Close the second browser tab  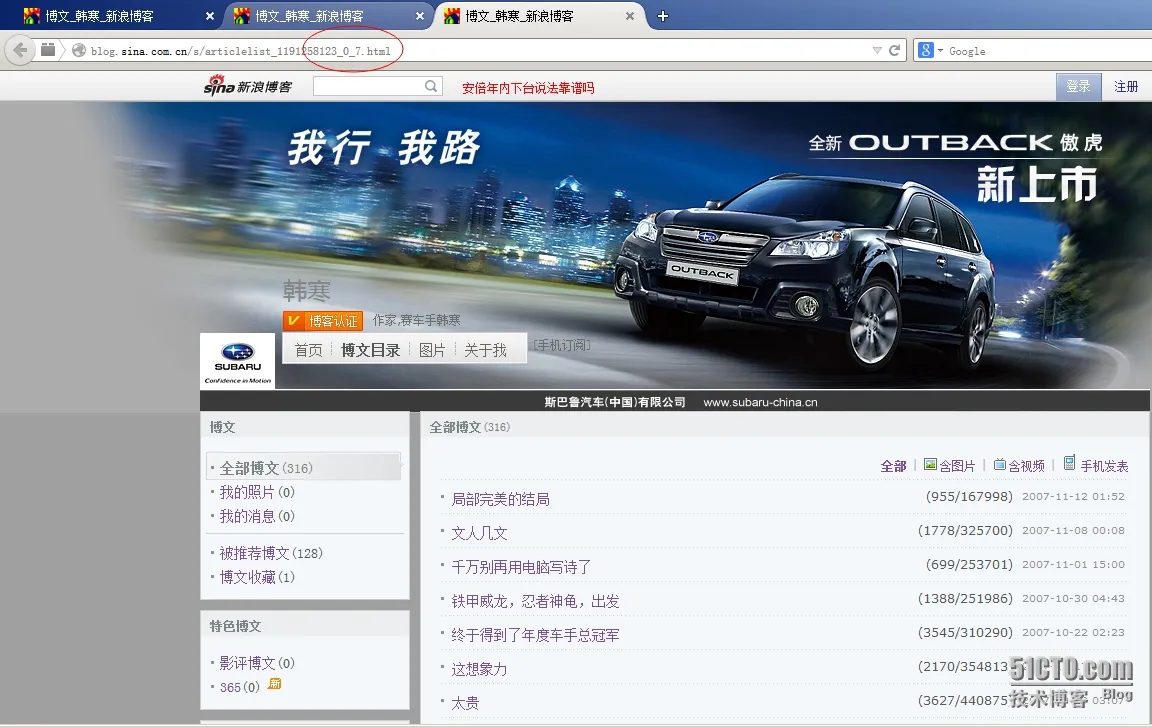420,16
